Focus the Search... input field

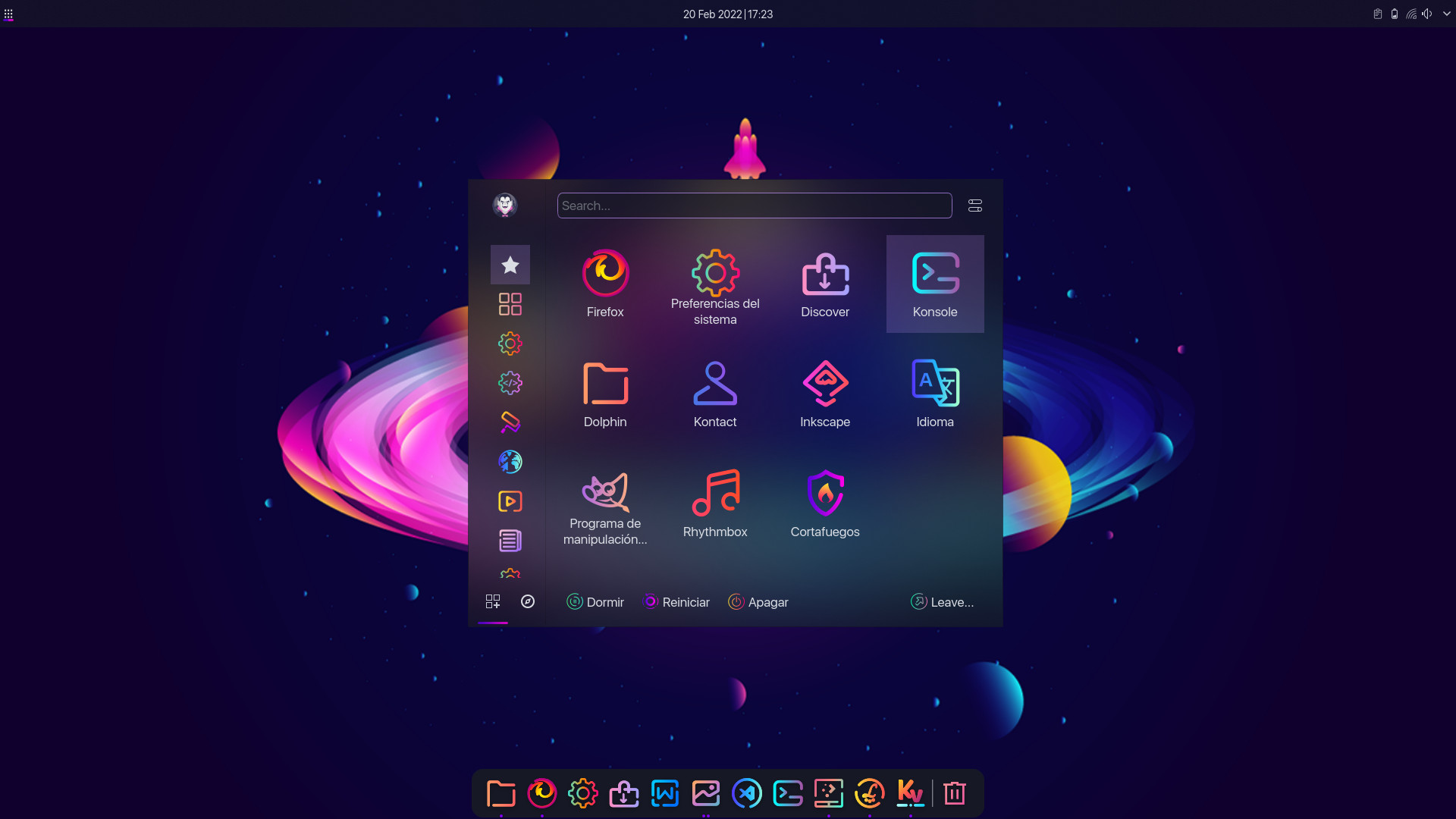point(754,206)
